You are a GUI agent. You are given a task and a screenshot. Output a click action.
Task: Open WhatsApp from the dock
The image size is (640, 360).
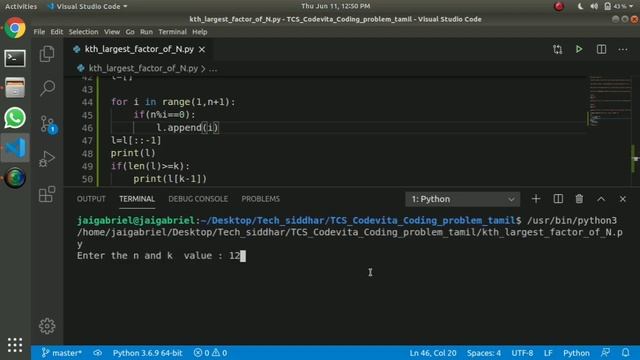[x=15, y=118]
